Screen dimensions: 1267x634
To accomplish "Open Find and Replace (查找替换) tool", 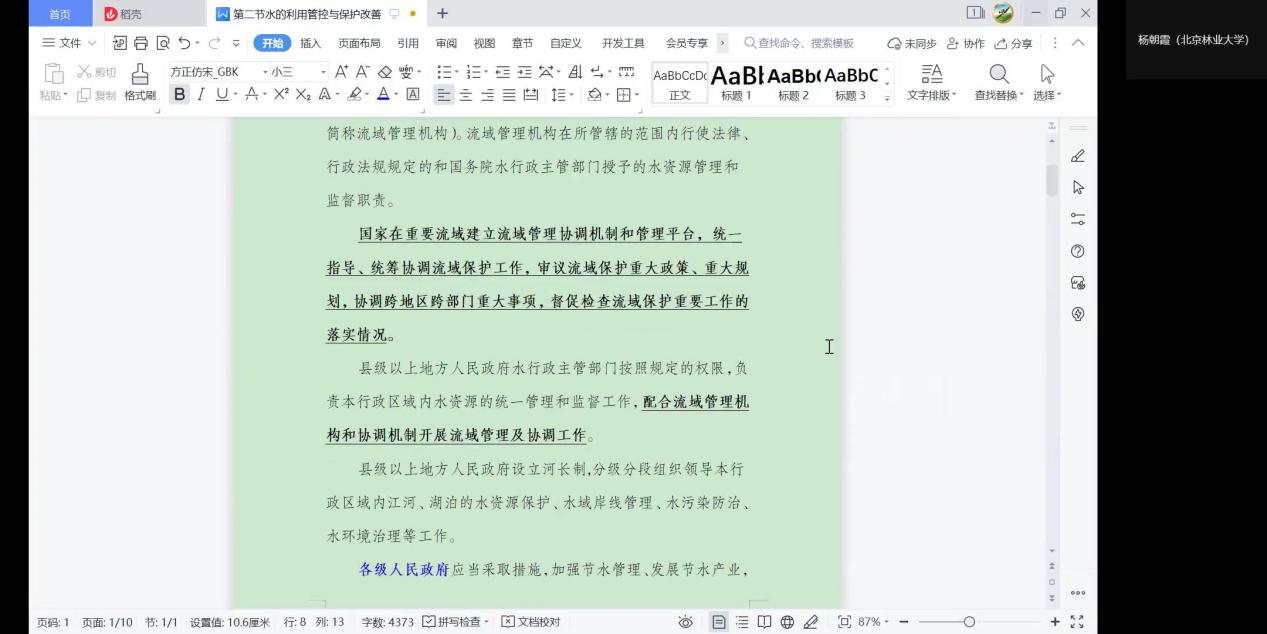I will coord(998,82).
